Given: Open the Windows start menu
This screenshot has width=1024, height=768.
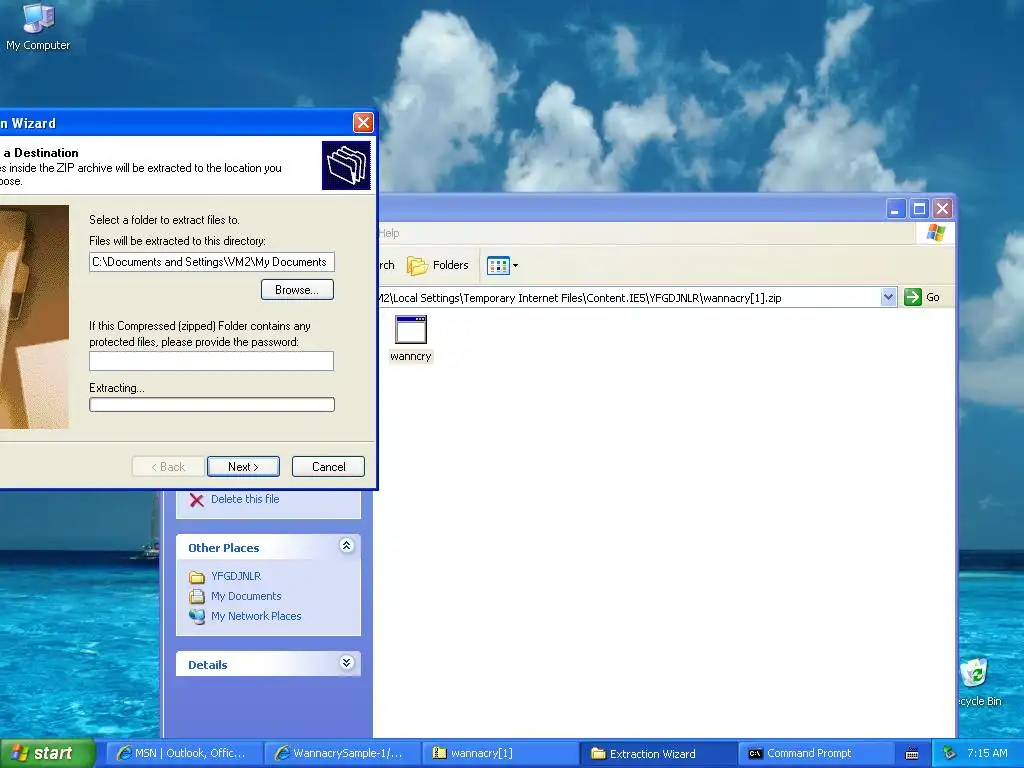Looking at the screenshot, I should coord(47,753).
